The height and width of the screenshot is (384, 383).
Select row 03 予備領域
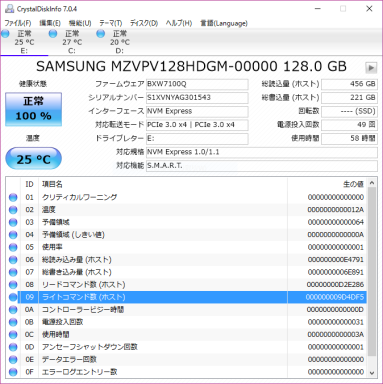[186, 222]
